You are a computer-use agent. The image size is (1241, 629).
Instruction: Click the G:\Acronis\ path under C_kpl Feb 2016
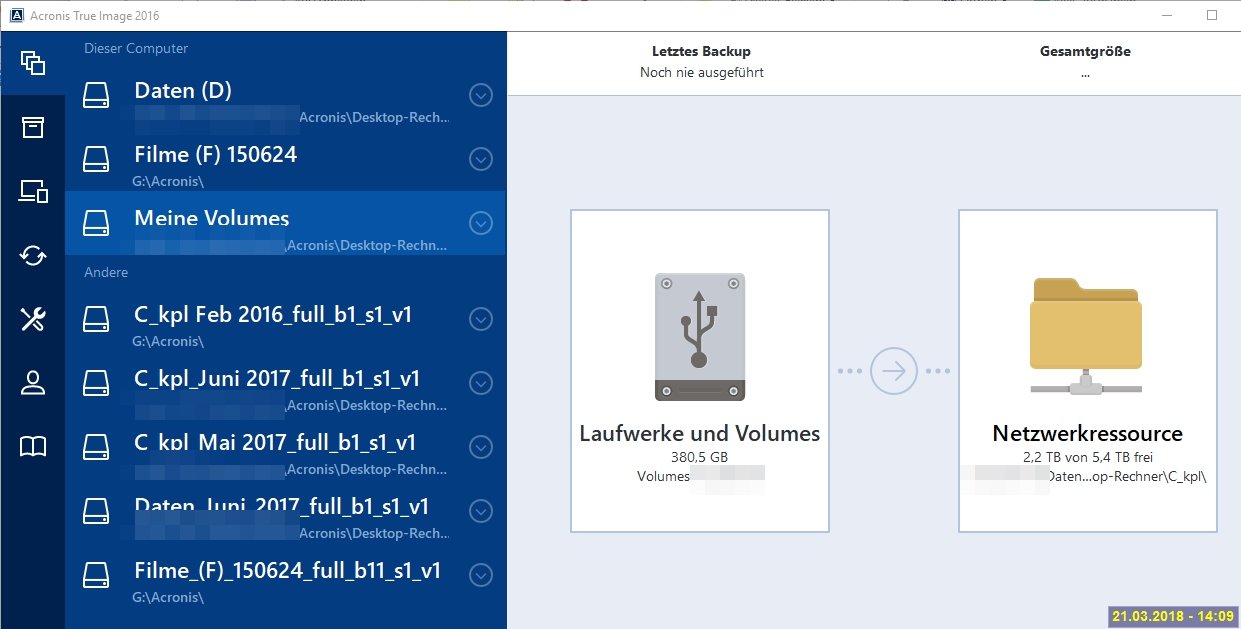point(168,341)
